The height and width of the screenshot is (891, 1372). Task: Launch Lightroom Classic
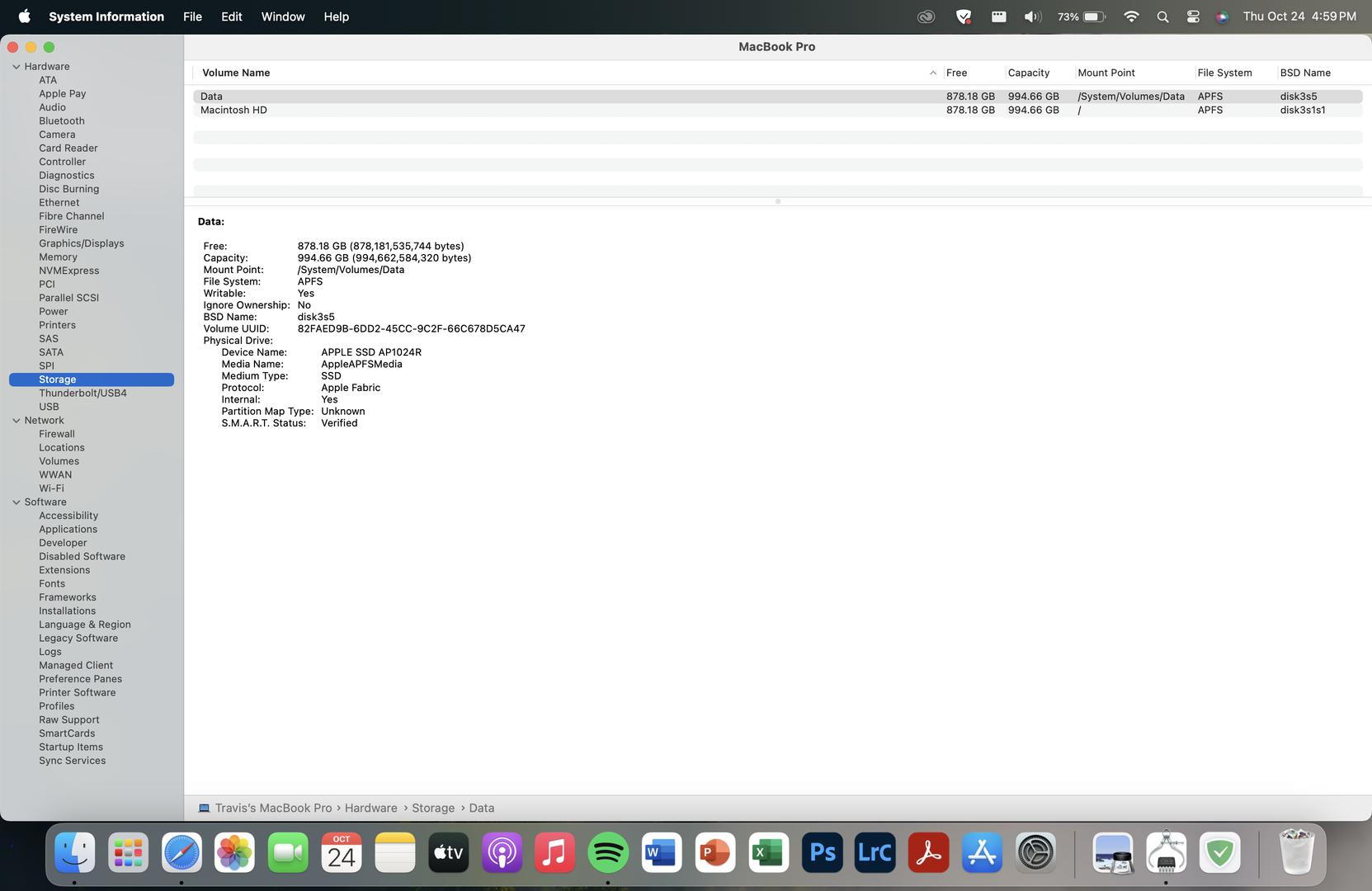875,852
